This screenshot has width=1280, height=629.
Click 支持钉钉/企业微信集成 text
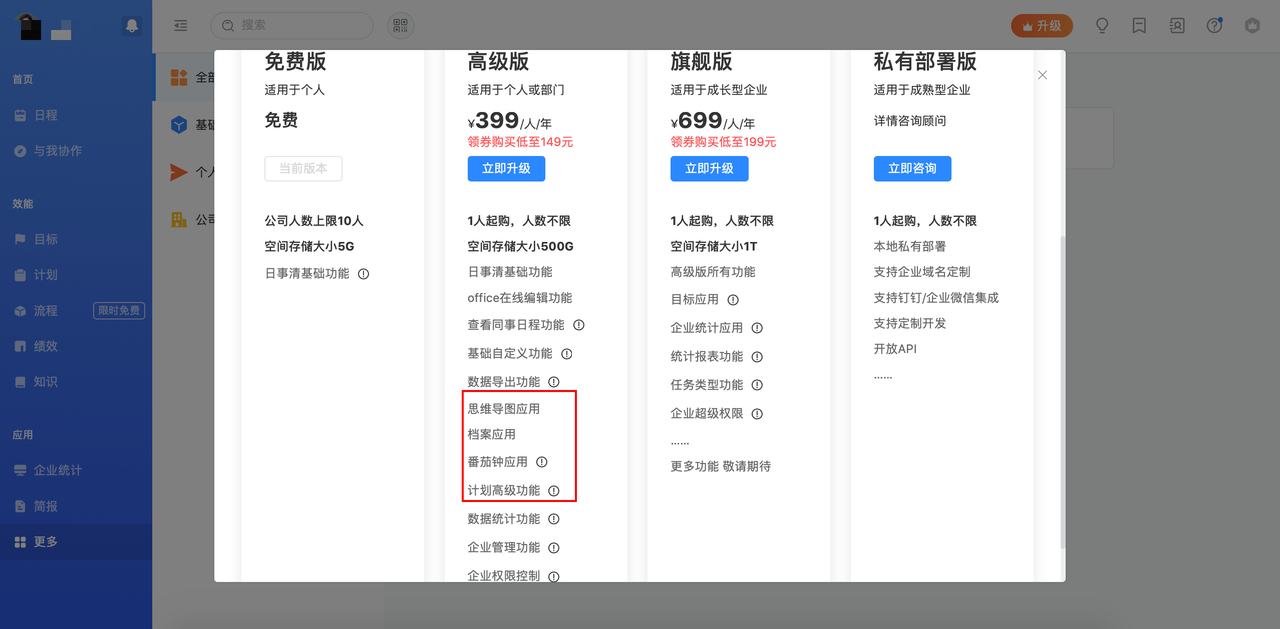[x=936, y=298]
